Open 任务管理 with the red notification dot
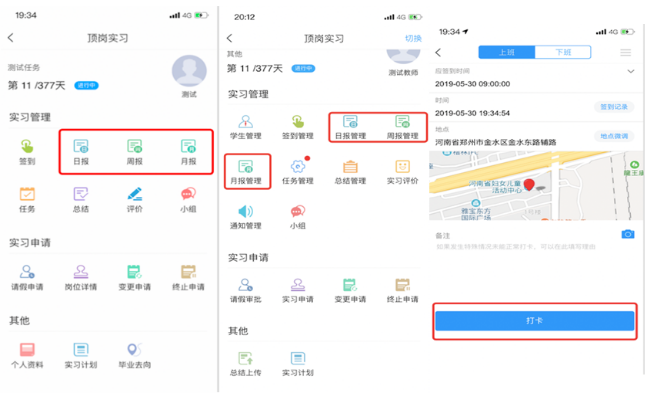 click(x=298, y=172)
